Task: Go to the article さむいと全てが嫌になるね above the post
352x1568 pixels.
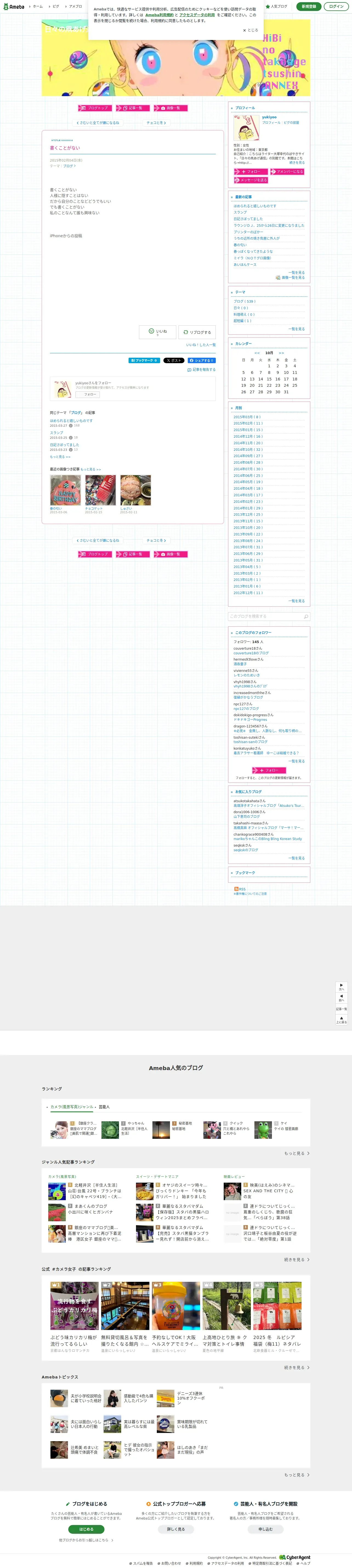Action: (x=98, y=123)
